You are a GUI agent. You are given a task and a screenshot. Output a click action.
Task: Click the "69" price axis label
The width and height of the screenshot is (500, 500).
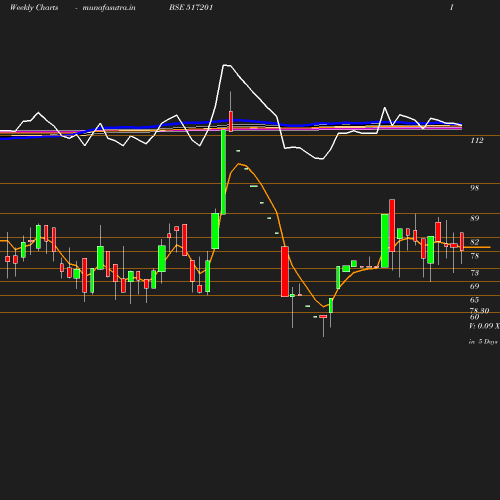tap(474, 286)
